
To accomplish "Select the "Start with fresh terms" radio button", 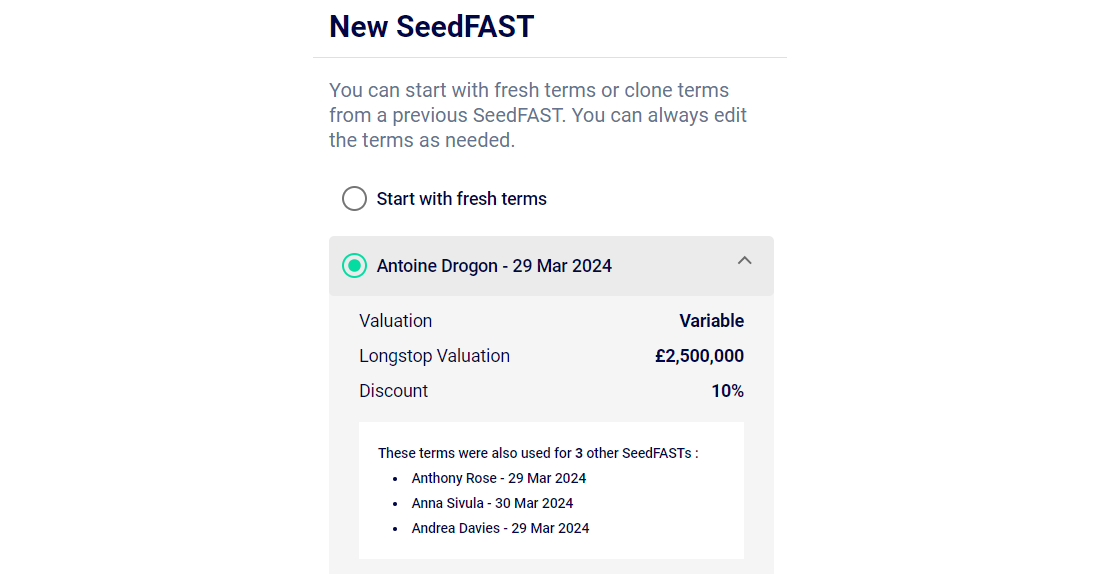I will (x=354, y=199).
